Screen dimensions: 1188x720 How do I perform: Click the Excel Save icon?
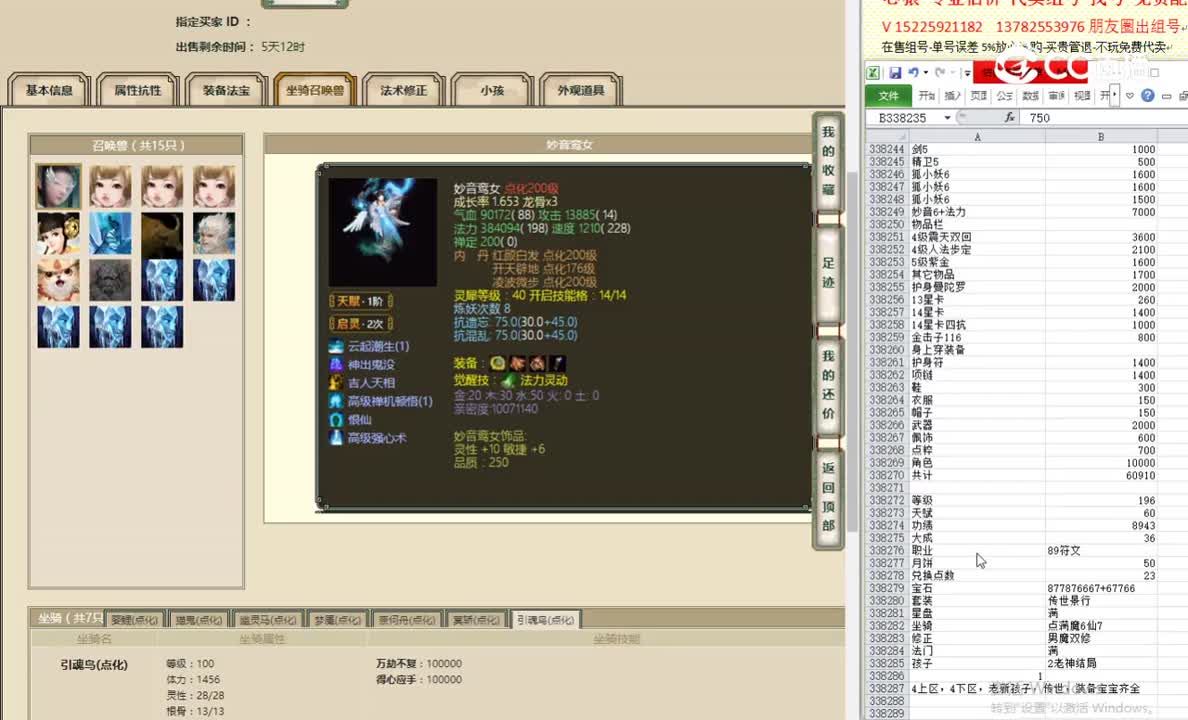[x=896, y=73]
